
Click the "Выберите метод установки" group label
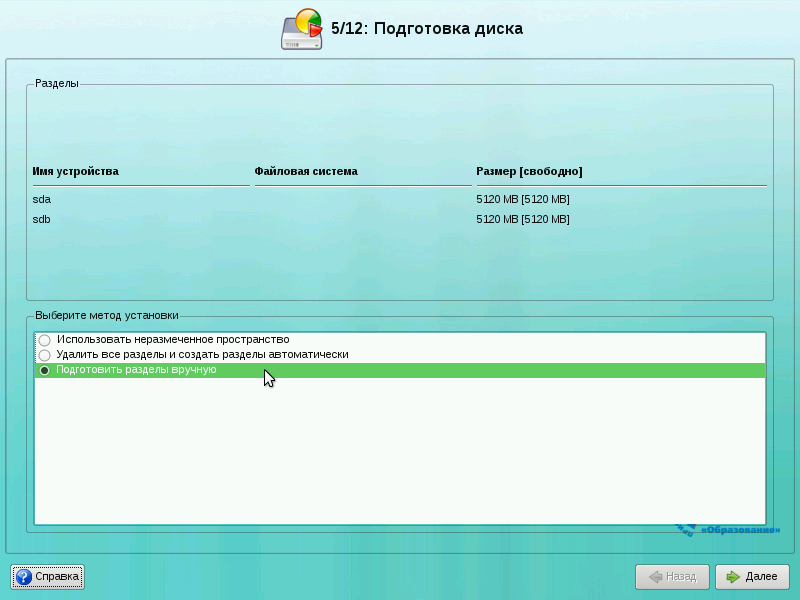coord(107,315)
